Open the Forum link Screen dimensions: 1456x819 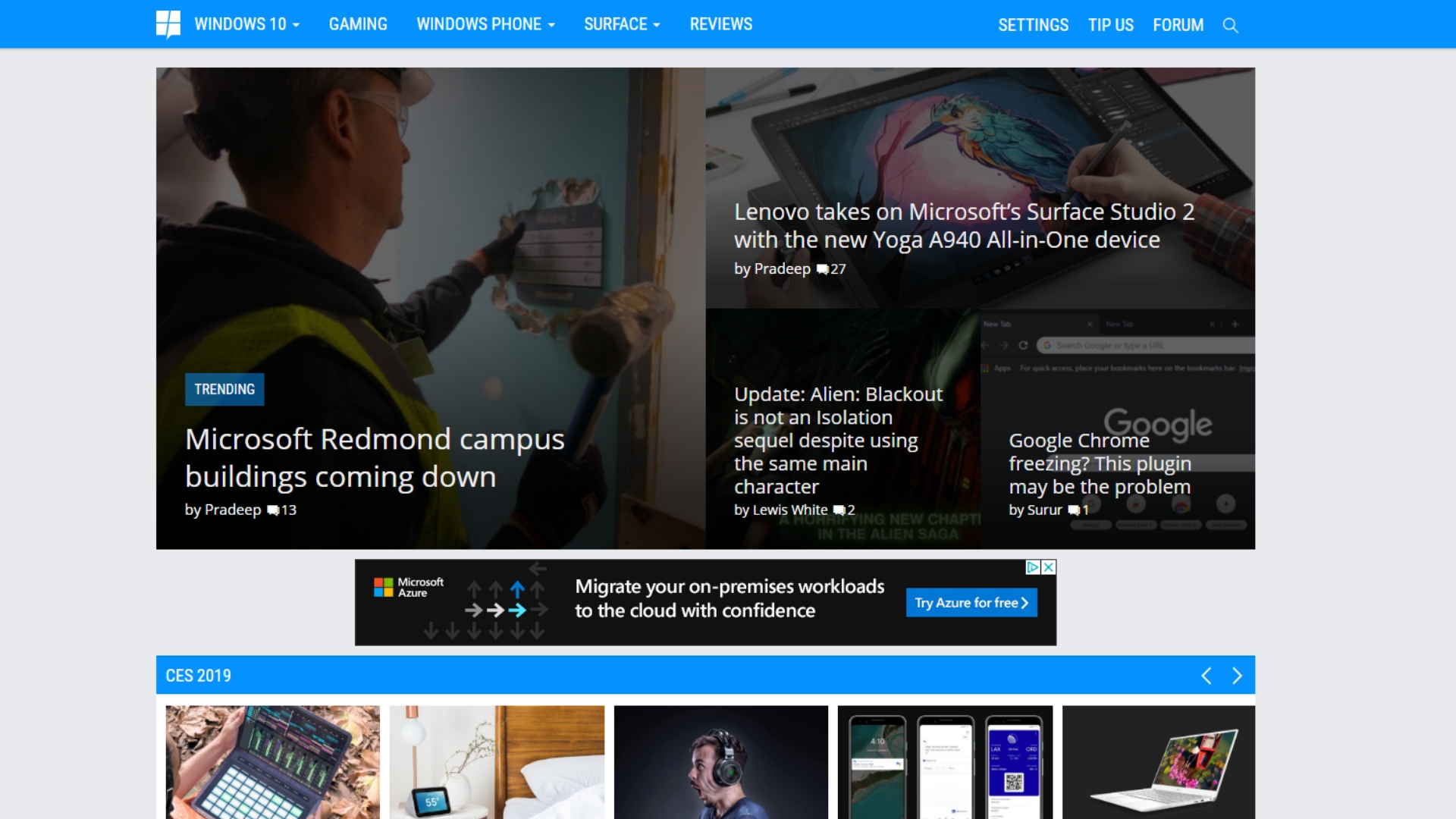[1178, 25]
